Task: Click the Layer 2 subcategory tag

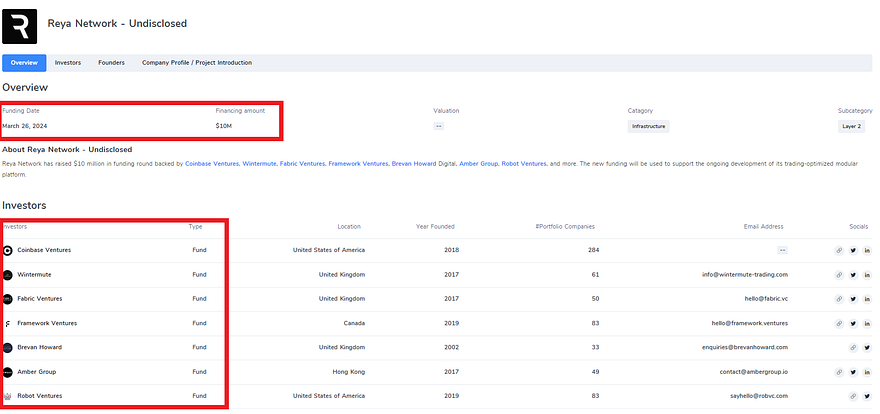Action: coord(851,126)
